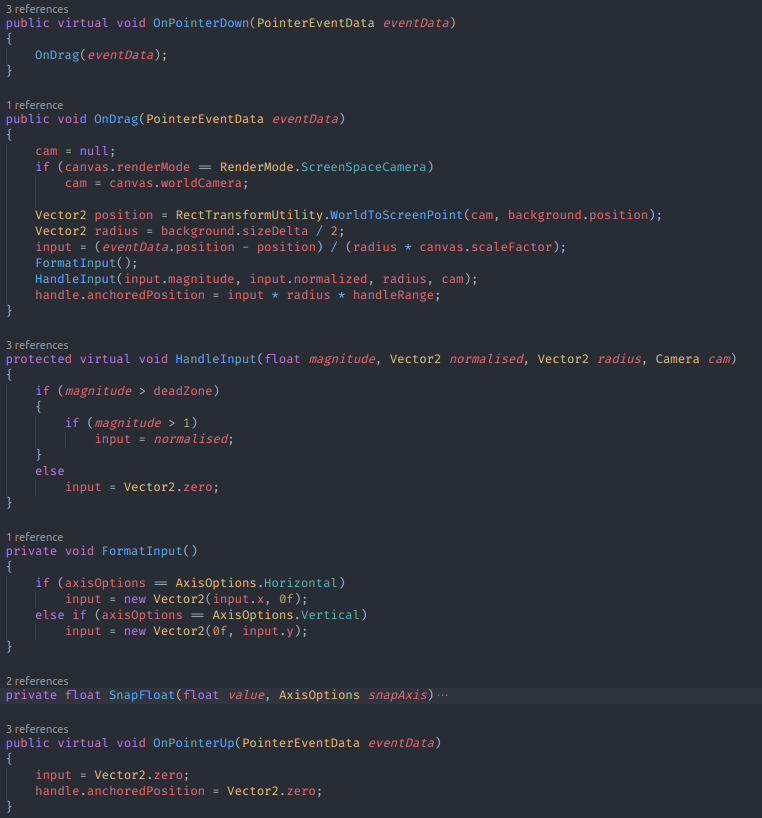The height and width of the screenshot is (818, 762).
Task: Click 'handle.anchoredPosition = Vector2.zero;' line
Action: (x=178, y=791)
